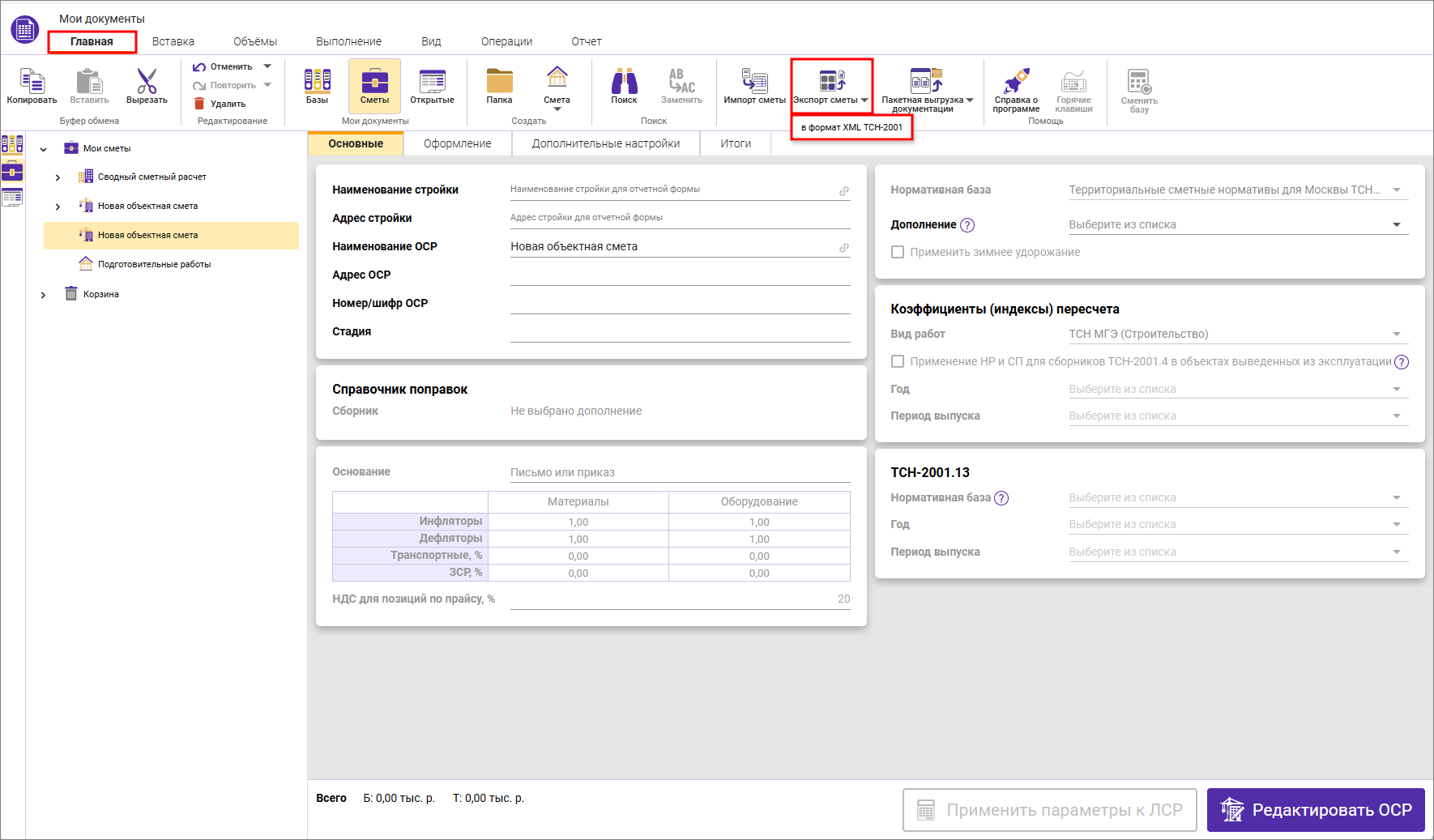Open the Операции ribbon tab
Image resolution: width=1434 pixels, height=840 pixels.
[506, 41]
